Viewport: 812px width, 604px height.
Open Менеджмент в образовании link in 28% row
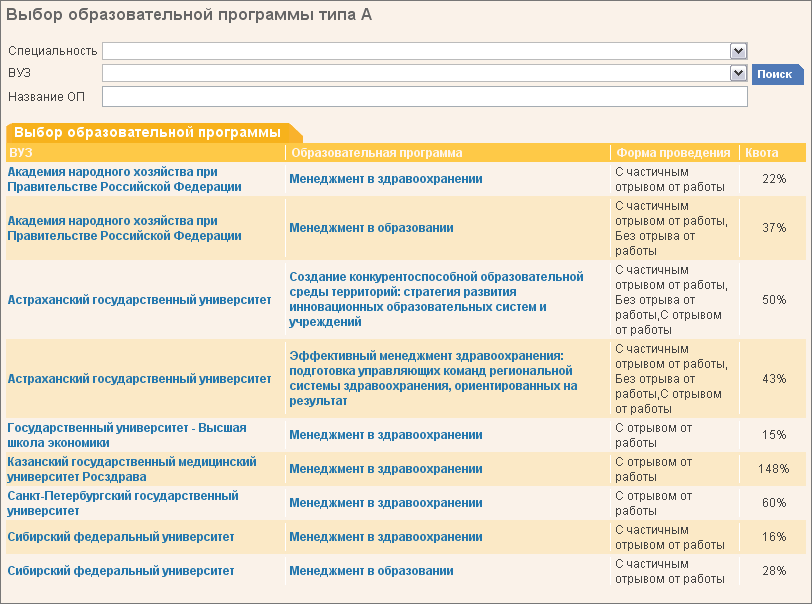(x=371, y=571)
